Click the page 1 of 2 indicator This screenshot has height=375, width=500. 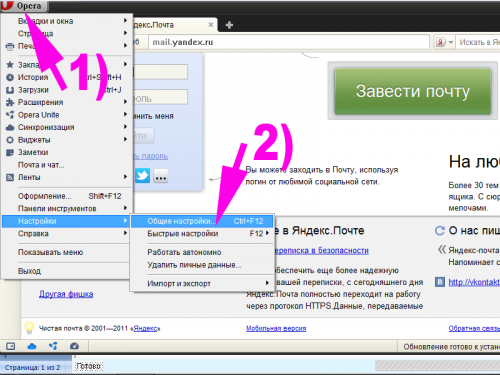point(32,368)
